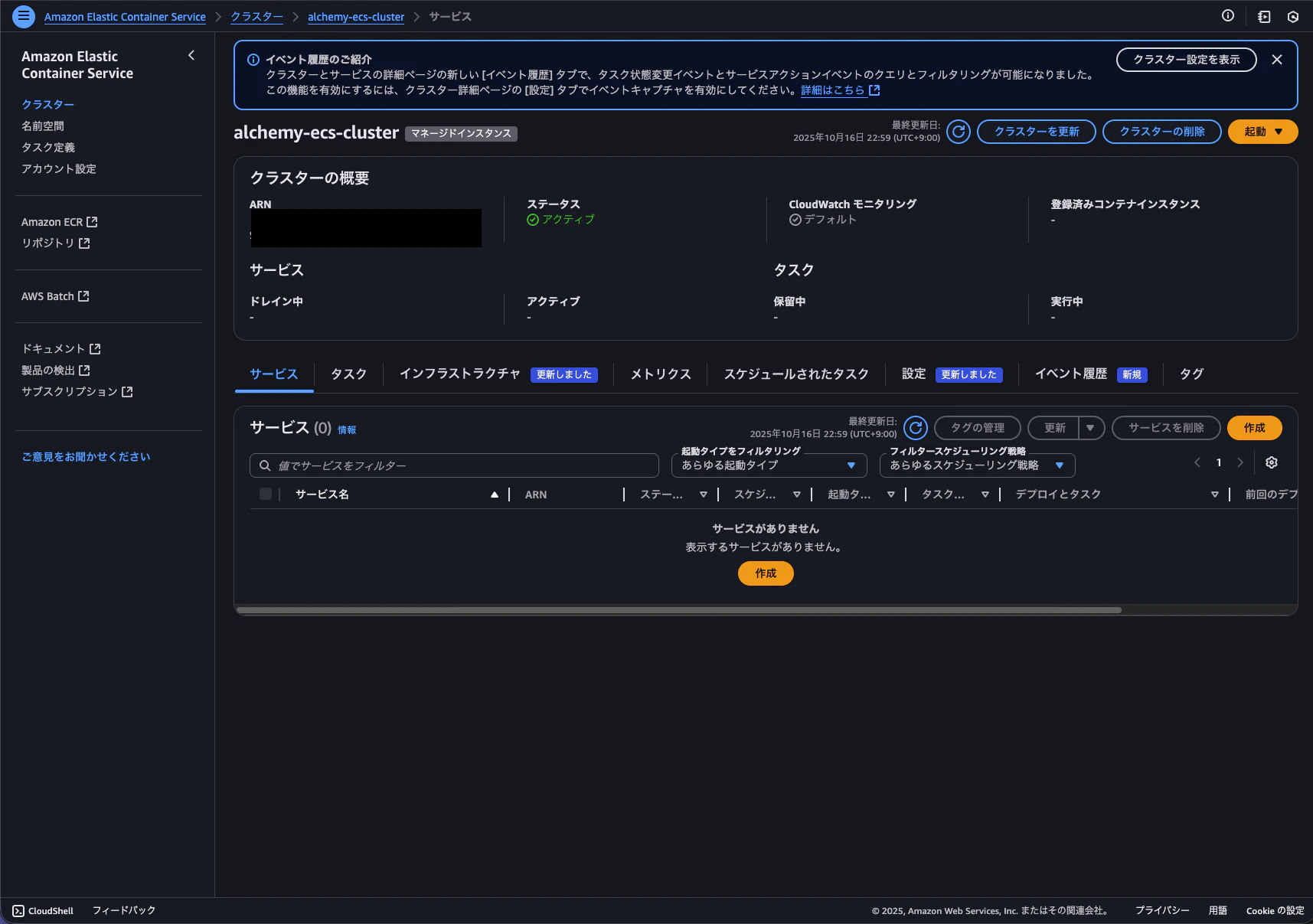This screenshot has width=1313, height=924.
Task: Open タスク定義 in side navigation
Action: [48, 147]
